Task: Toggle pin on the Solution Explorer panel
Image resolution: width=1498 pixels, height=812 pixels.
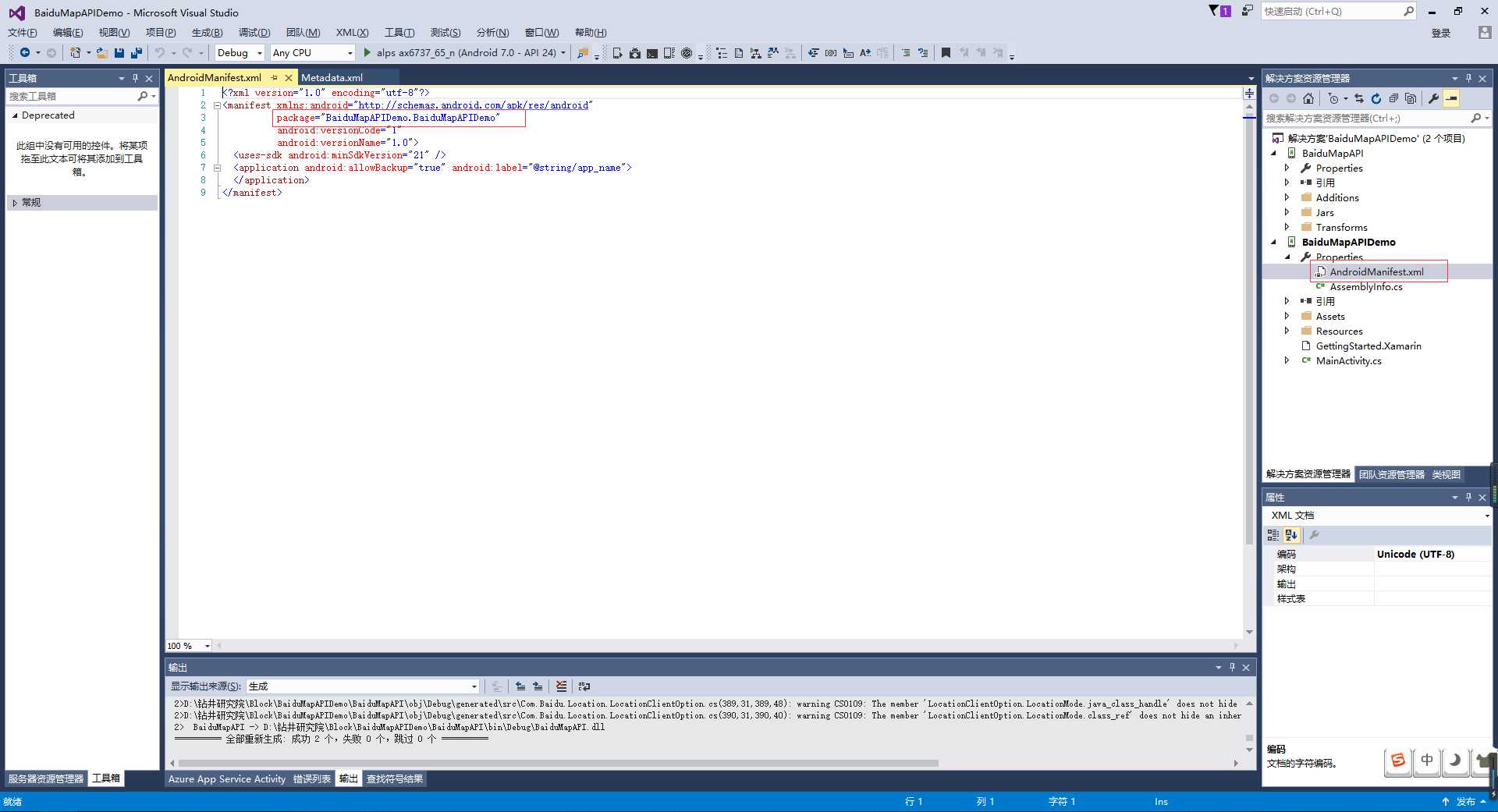Action: click(x=1468, y=78)
